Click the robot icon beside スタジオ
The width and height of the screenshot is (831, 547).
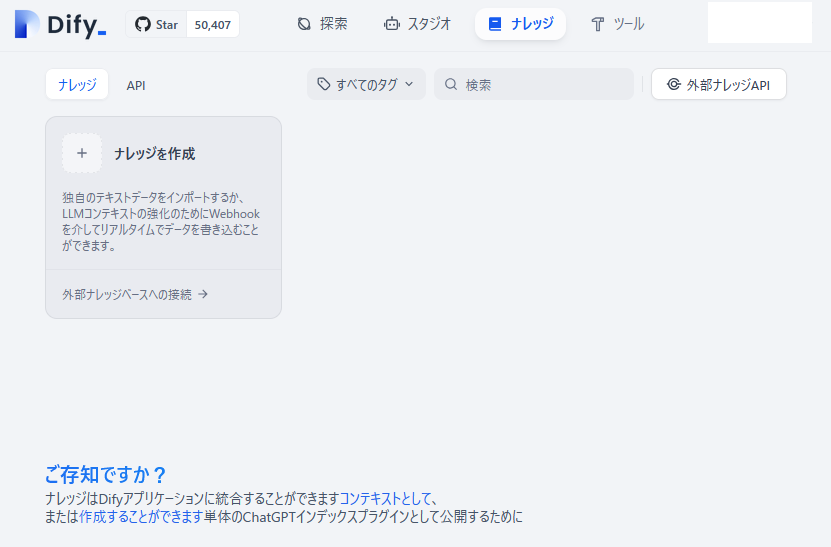(392, 24)
